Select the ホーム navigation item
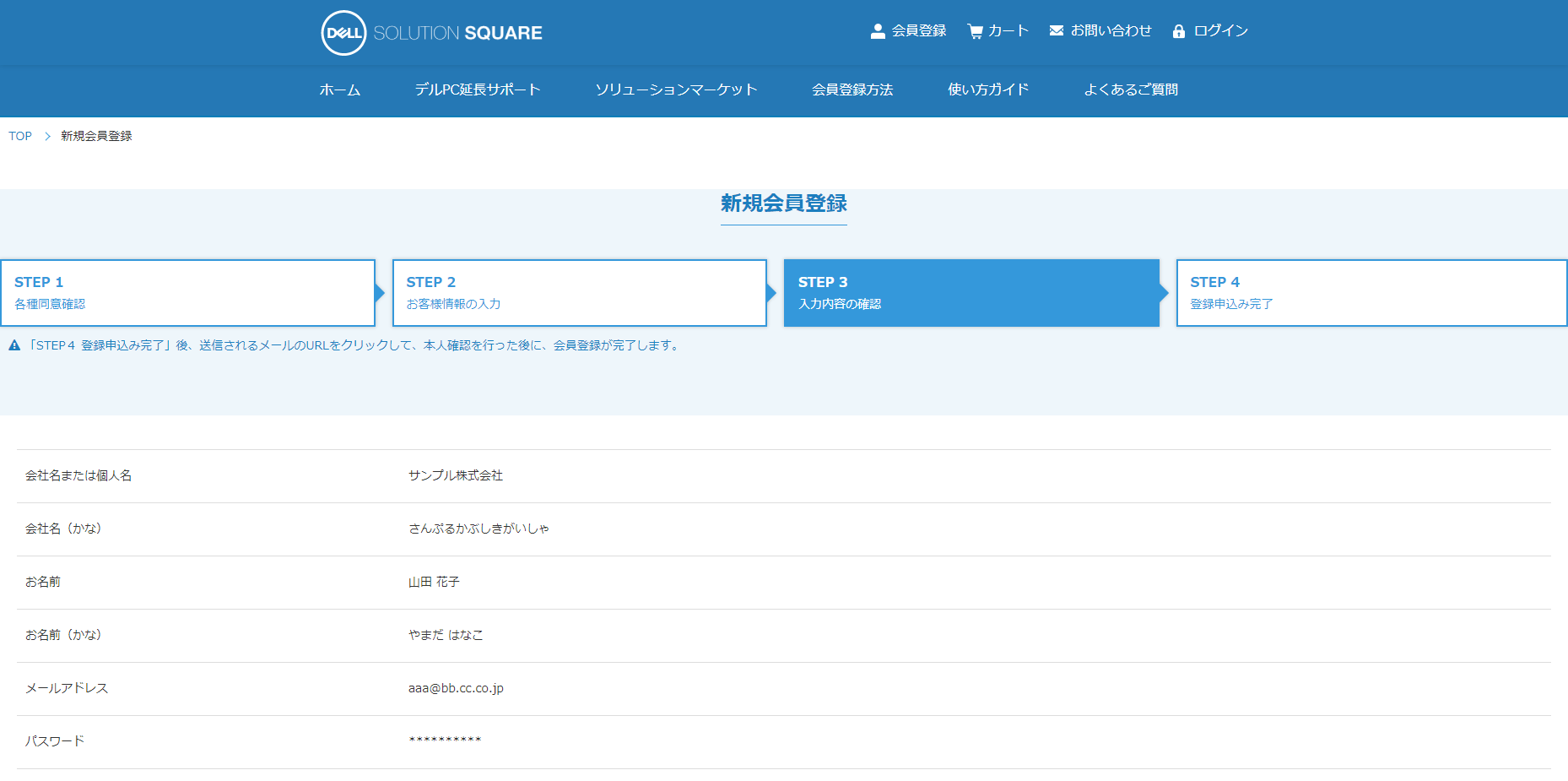This screenshot has width=1568, height=781. [x=340, y=89]
